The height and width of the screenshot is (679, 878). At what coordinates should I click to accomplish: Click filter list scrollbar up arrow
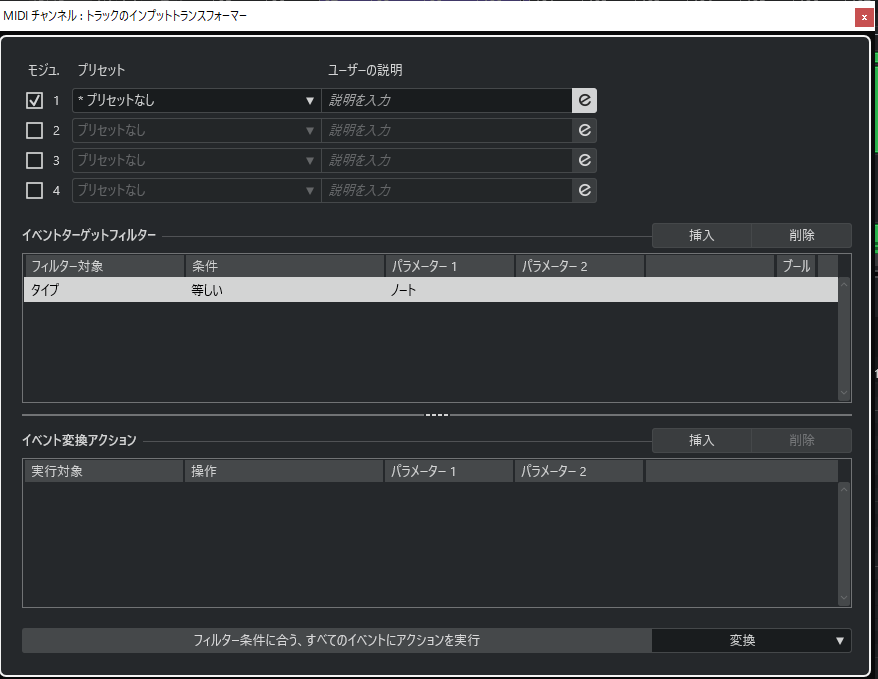844,284
